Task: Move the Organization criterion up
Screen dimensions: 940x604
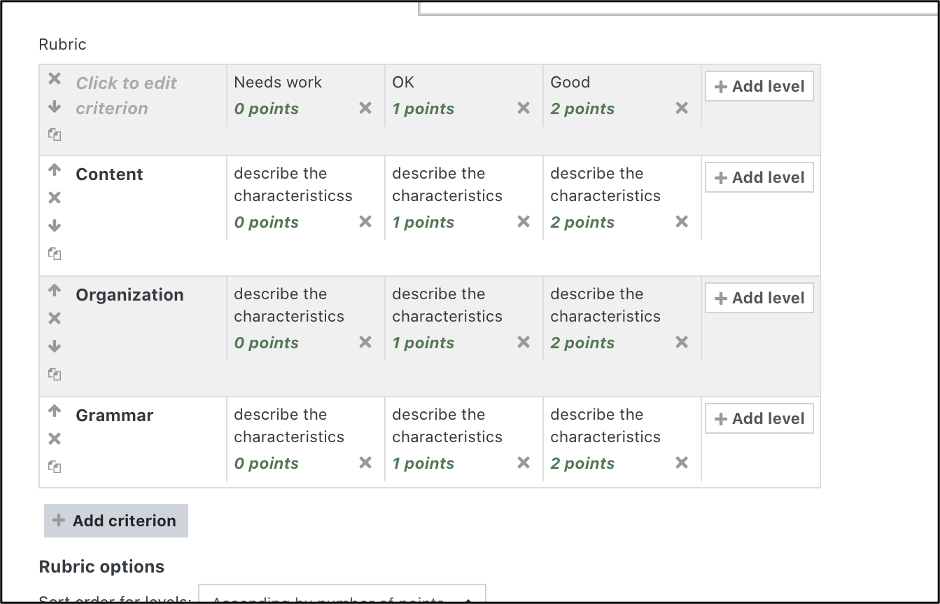Action: click(53, 291)
